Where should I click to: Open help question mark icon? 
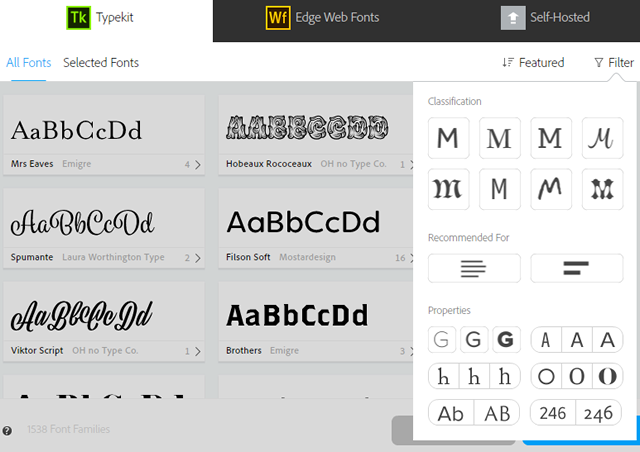pos(7,430)
